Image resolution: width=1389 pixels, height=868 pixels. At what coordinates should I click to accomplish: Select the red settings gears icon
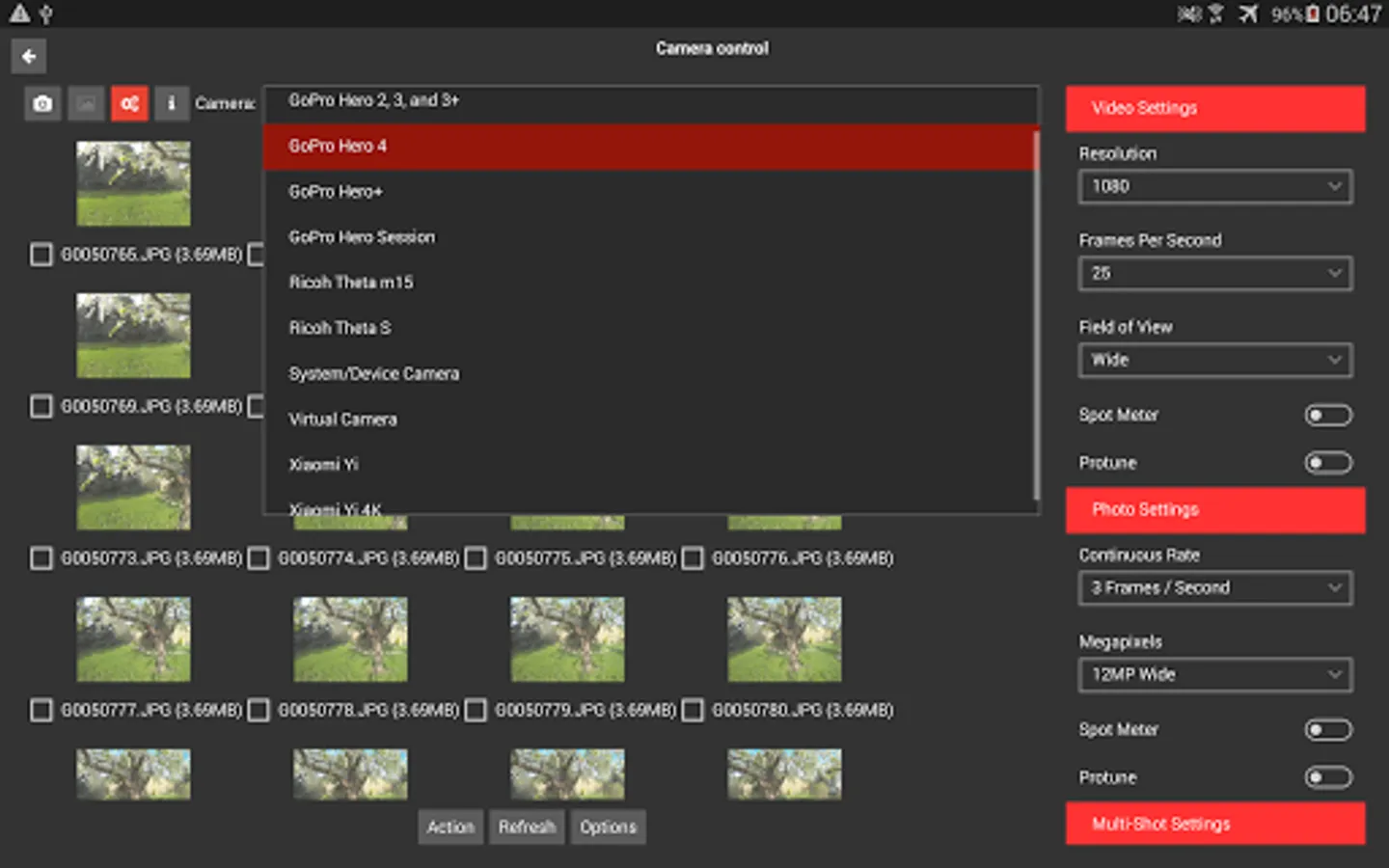pyautogui.click(x=129, y=103)
